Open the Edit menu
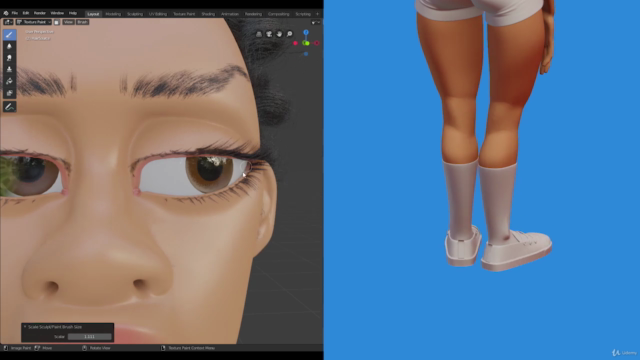 [x=26, y=13]
